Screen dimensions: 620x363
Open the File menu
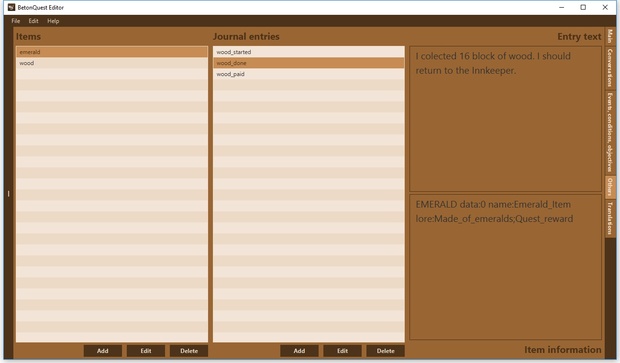(x=15, y=21)
